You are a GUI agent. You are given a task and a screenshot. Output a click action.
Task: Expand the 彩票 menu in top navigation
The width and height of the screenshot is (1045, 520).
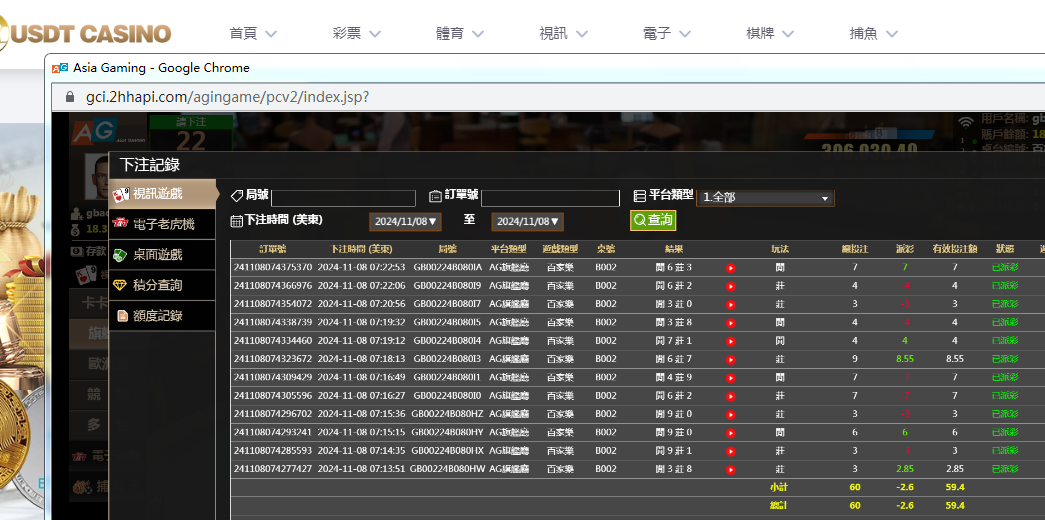[x=357, y=33]
